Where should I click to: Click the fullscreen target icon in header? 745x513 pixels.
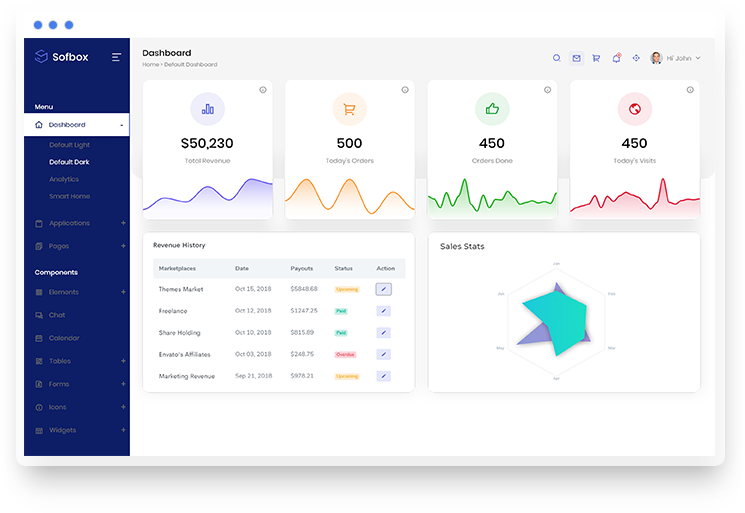tap(635, 58)
